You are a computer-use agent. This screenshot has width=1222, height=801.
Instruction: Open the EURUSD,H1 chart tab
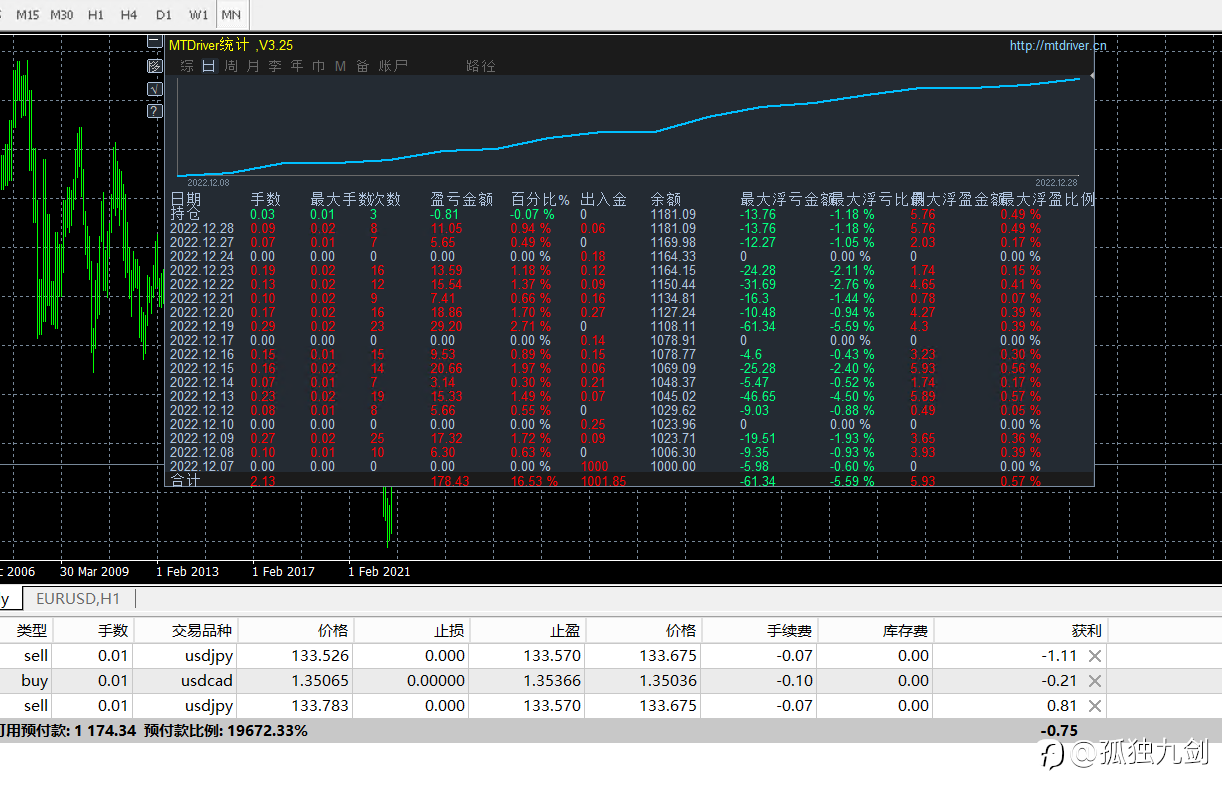coord(78,598)
